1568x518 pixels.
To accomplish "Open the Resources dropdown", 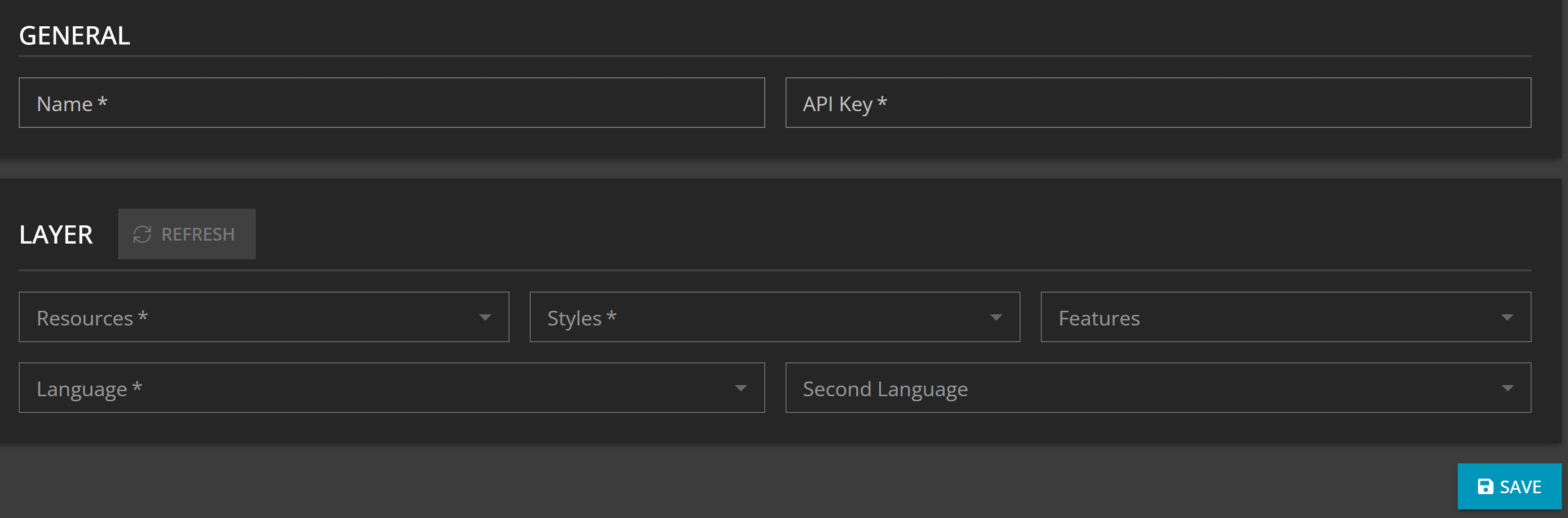I will [263, 317].
